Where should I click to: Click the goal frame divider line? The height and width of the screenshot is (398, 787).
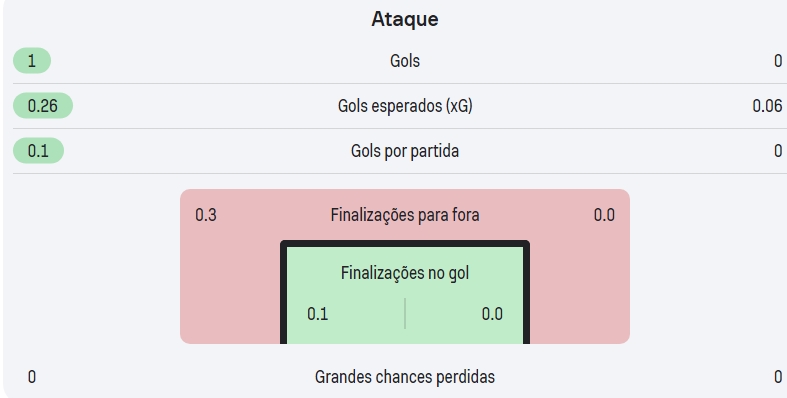(405, 314)
